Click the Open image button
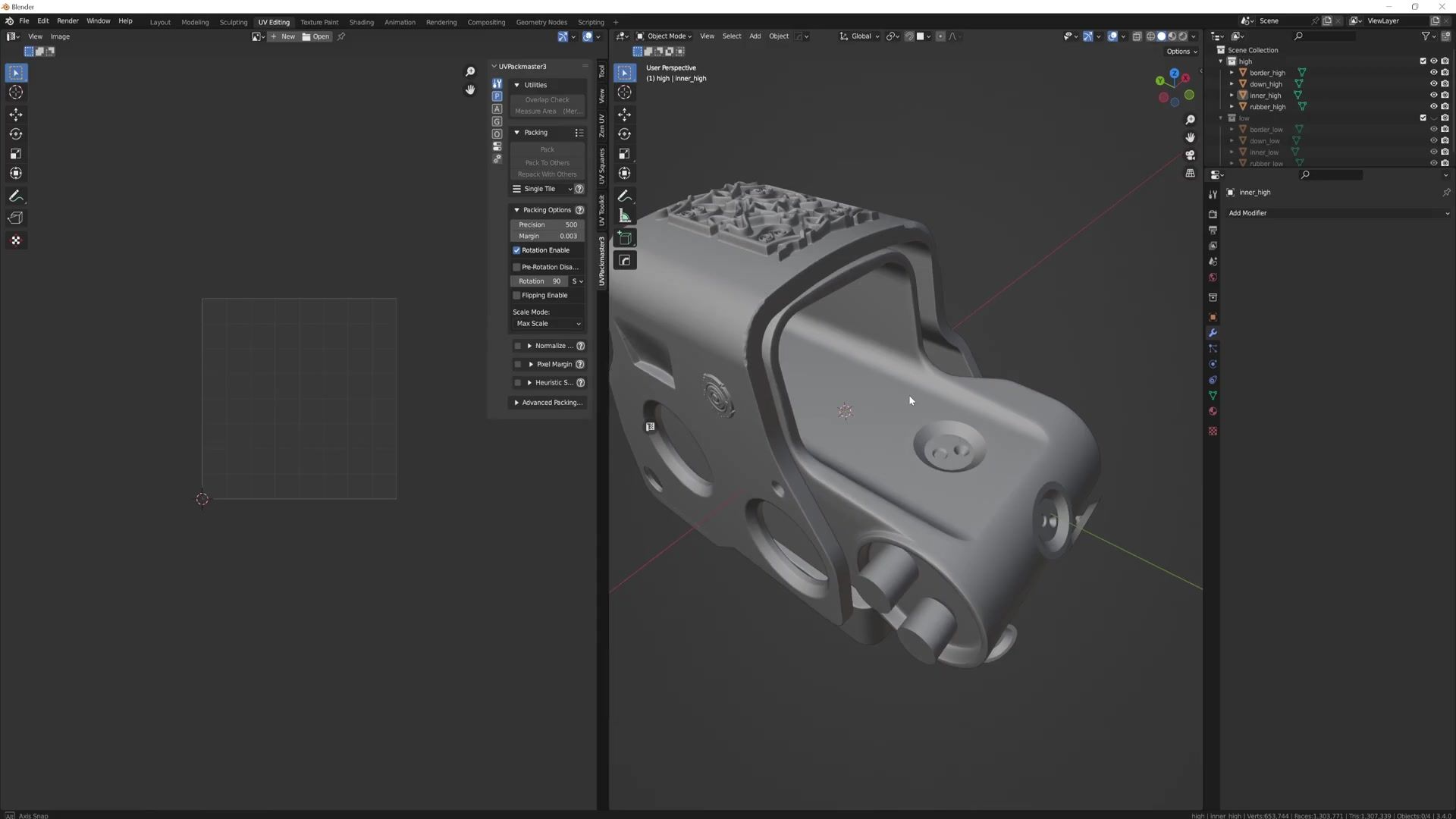This screenshot has height=819, width=1456. (x=316, y=36)
